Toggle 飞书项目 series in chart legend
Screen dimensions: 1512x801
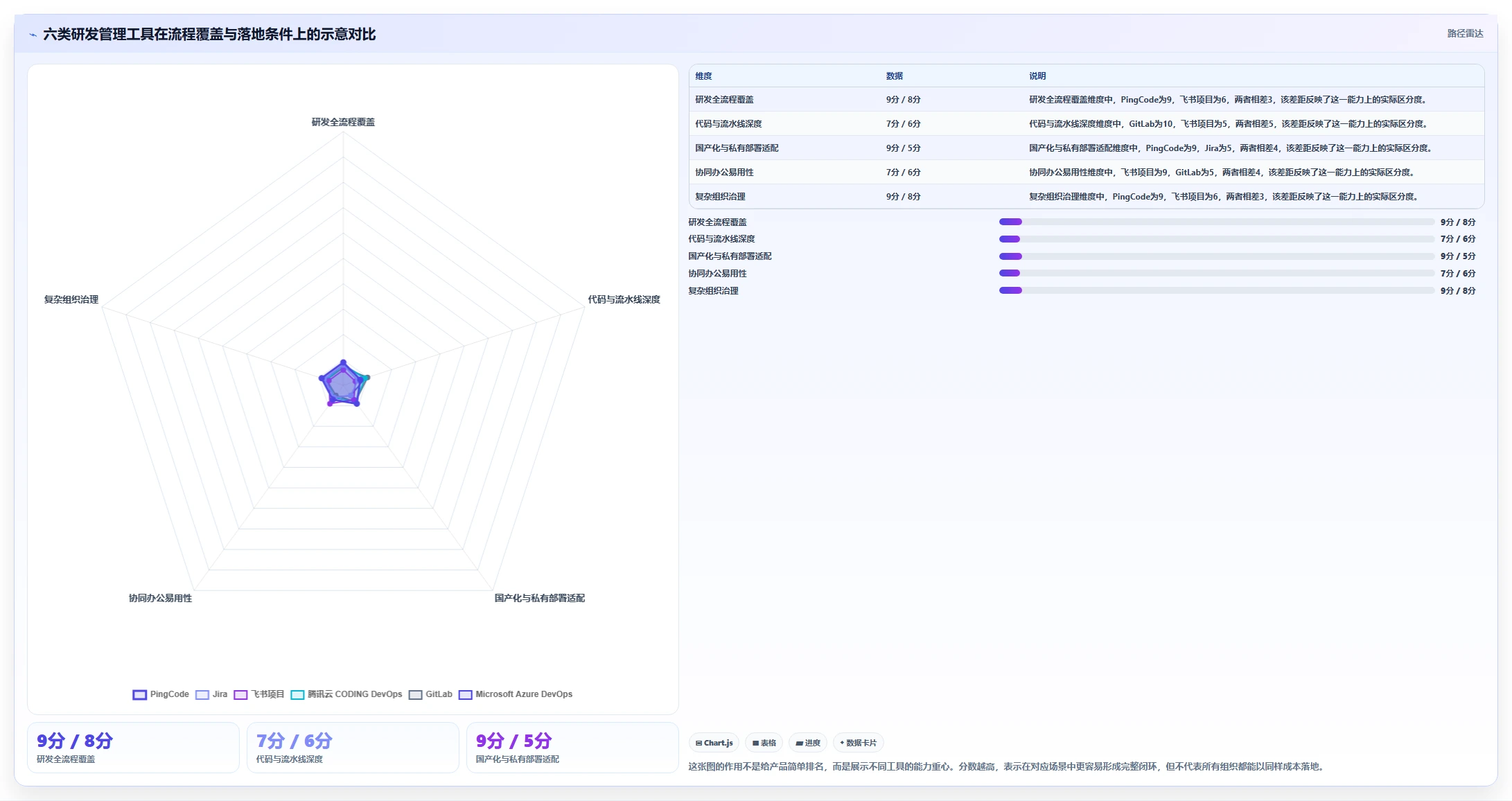point(259,694)
